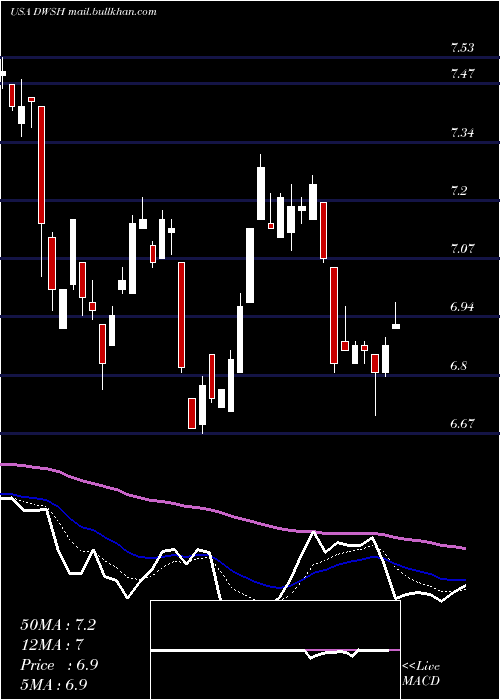
Task: Click the 12MA : 7 readout
Action: click(x=52, y=645)
